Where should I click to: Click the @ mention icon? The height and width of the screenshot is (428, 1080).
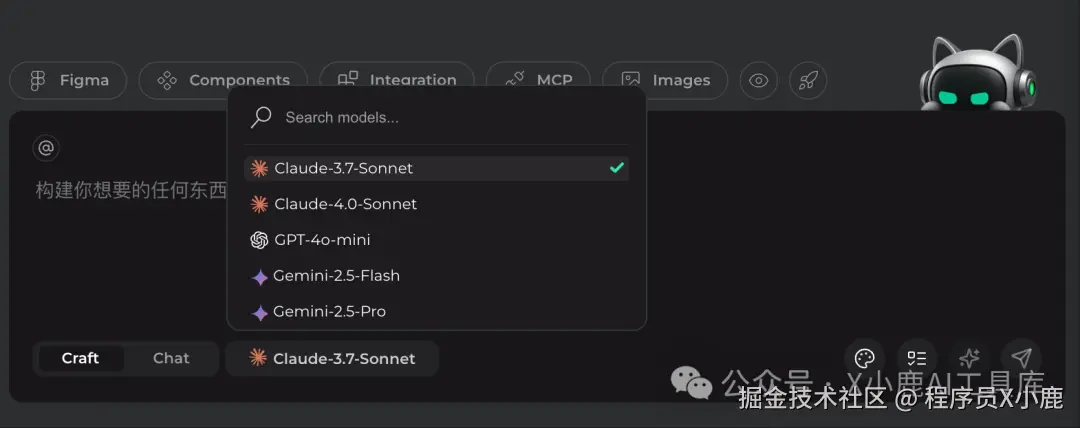[46, 148]
